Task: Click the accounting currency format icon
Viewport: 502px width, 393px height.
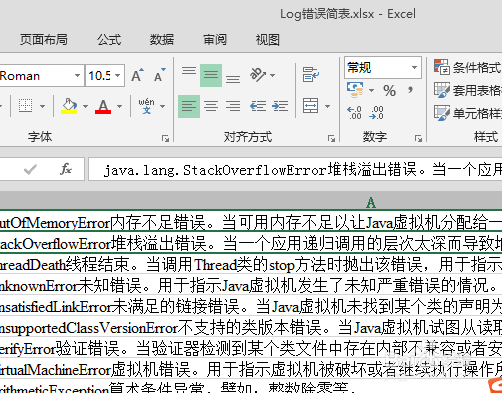Action: coord(355,90)
